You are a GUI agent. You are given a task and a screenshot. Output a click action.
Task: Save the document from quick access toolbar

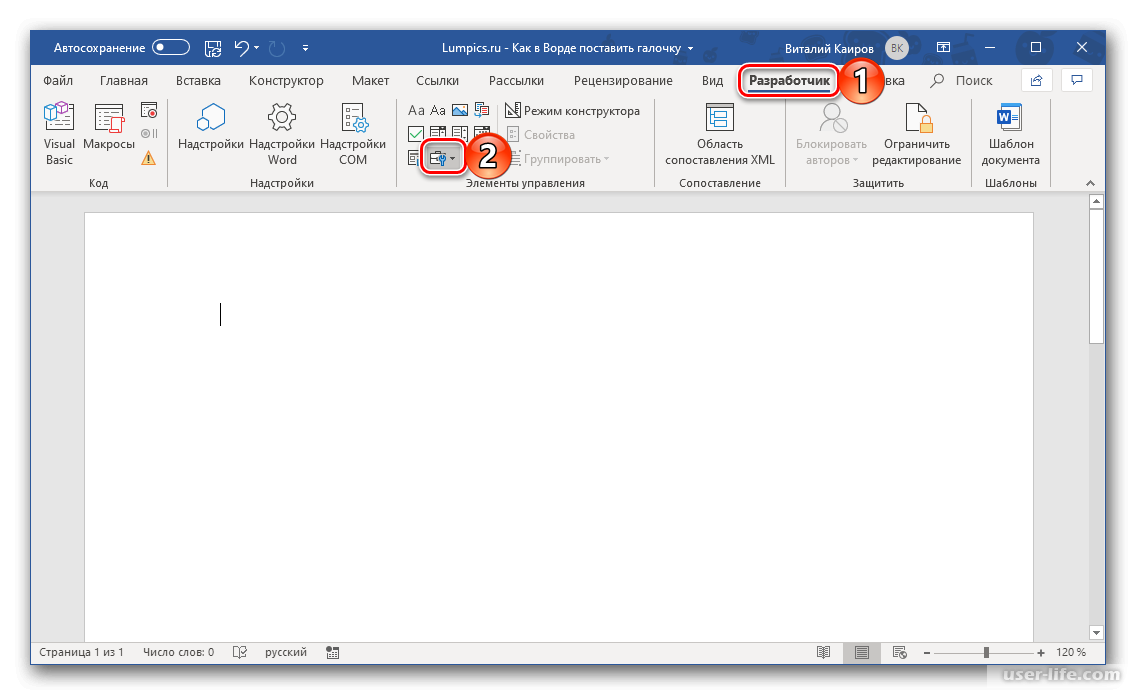[x=213, y=49]
